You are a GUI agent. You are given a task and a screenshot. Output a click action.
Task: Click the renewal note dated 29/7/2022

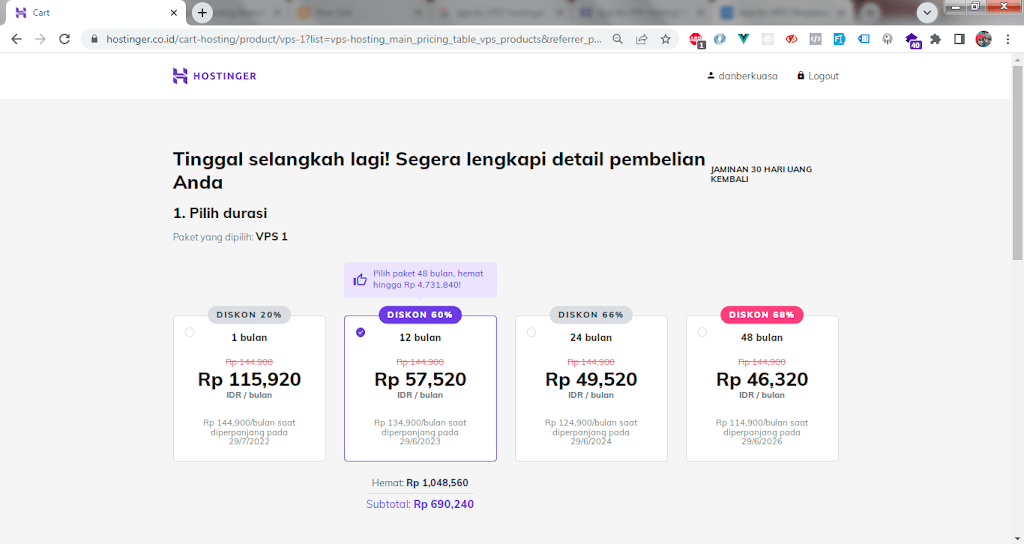click(249, 432)
